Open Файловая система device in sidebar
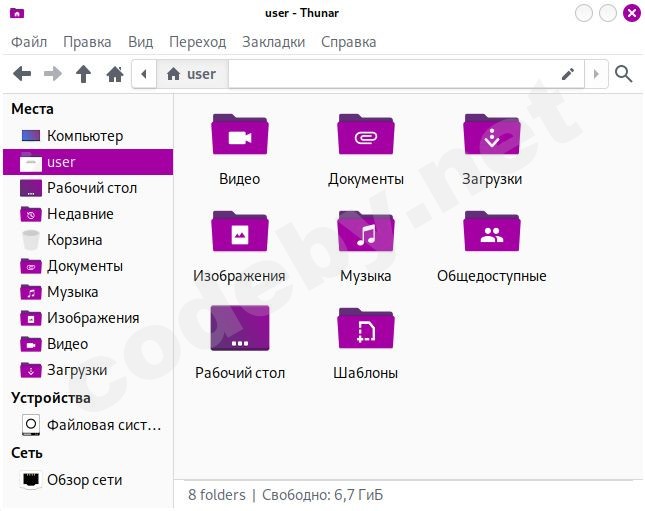 pos(88,425)
